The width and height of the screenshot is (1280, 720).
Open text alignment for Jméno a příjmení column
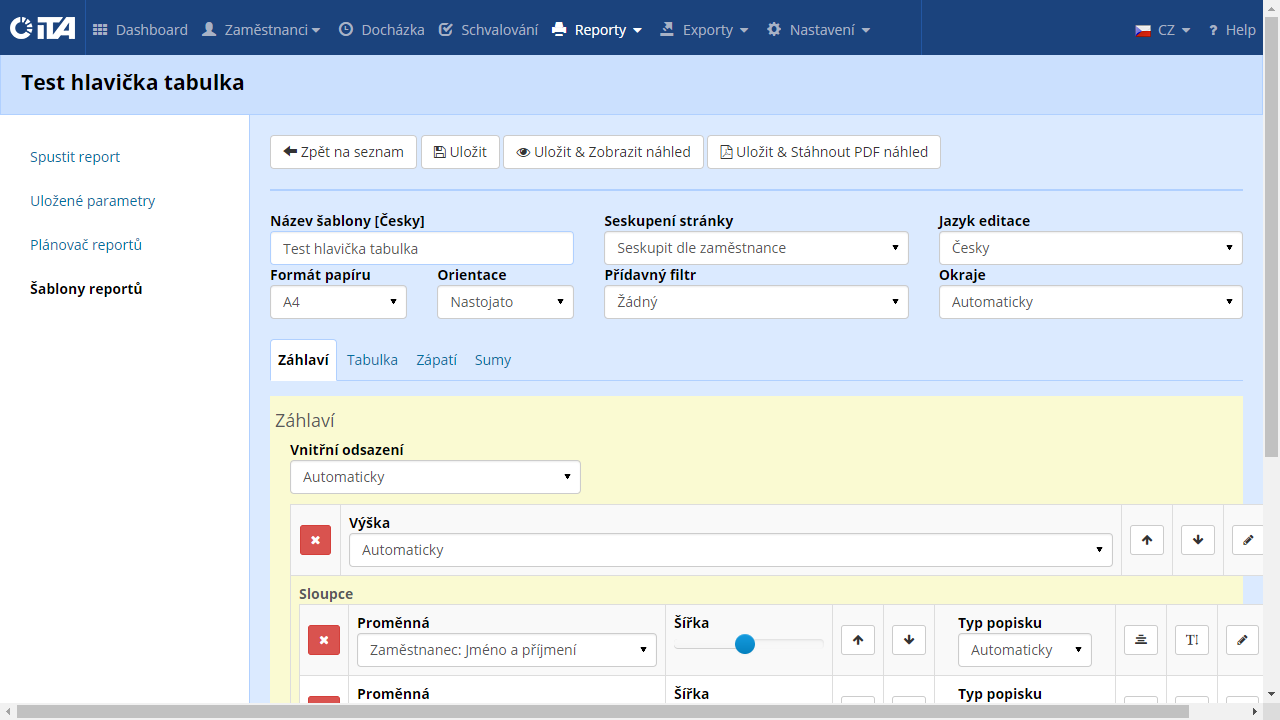click(1141, 640)
